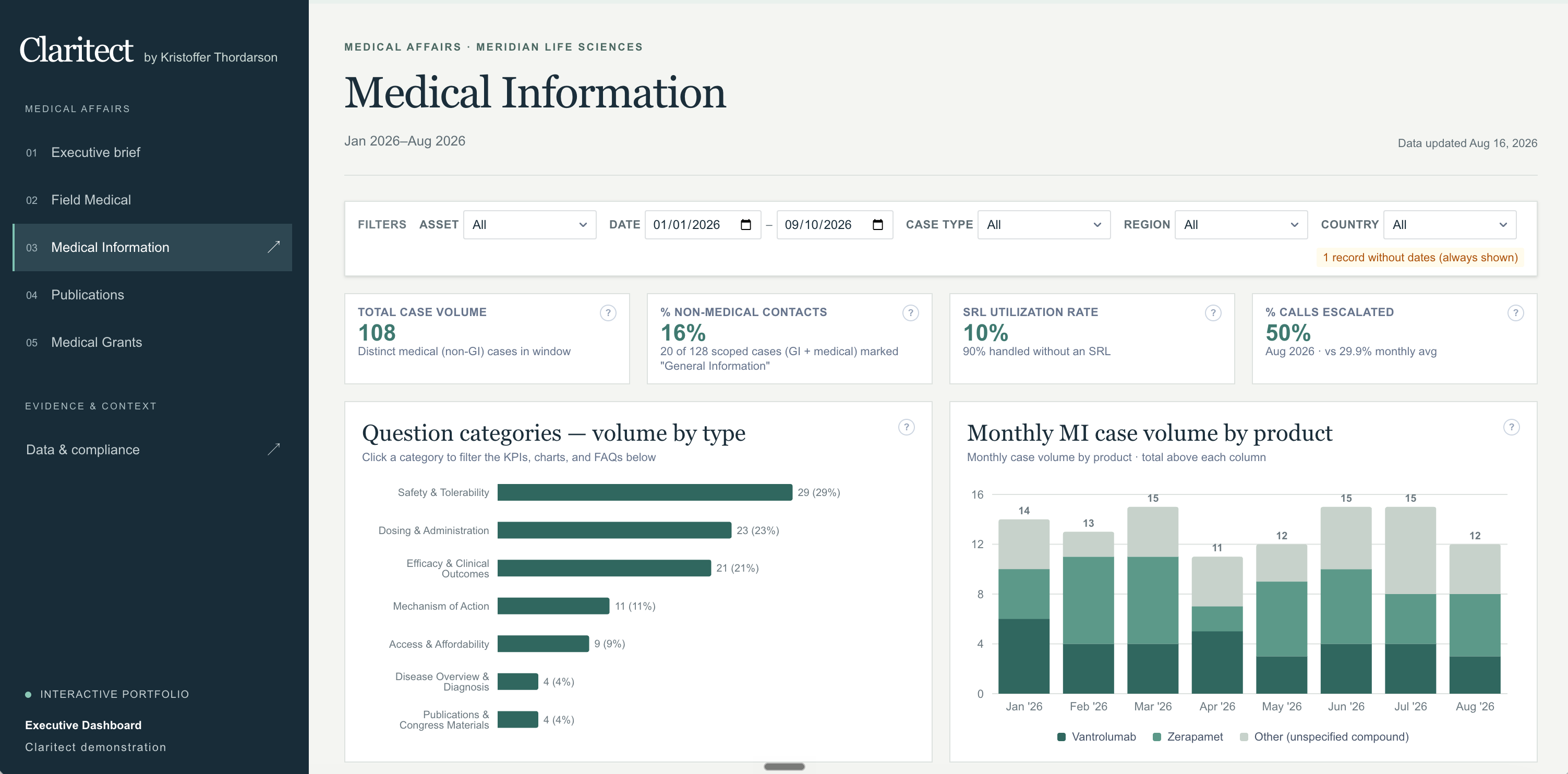Open the start date calendar picker icon
The height and width of the screenshot is (774, 1568).
(745, 224)
